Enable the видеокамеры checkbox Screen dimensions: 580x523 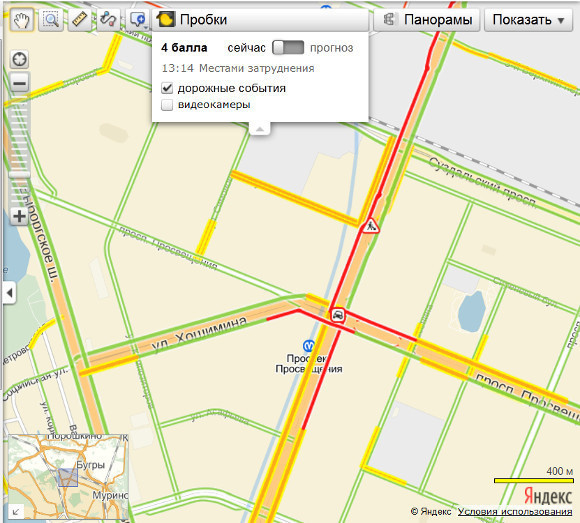(167, 105)
